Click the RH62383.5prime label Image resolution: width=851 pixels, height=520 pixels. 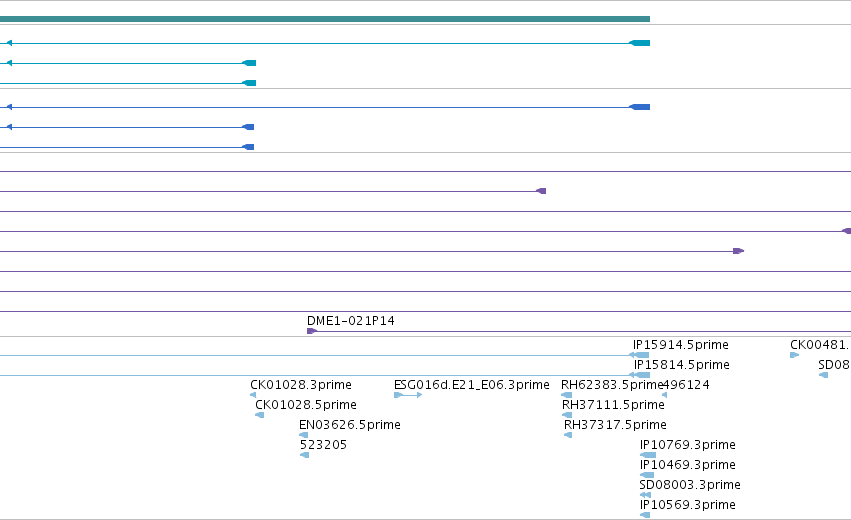pyautogui.click(x=612, y=385)
